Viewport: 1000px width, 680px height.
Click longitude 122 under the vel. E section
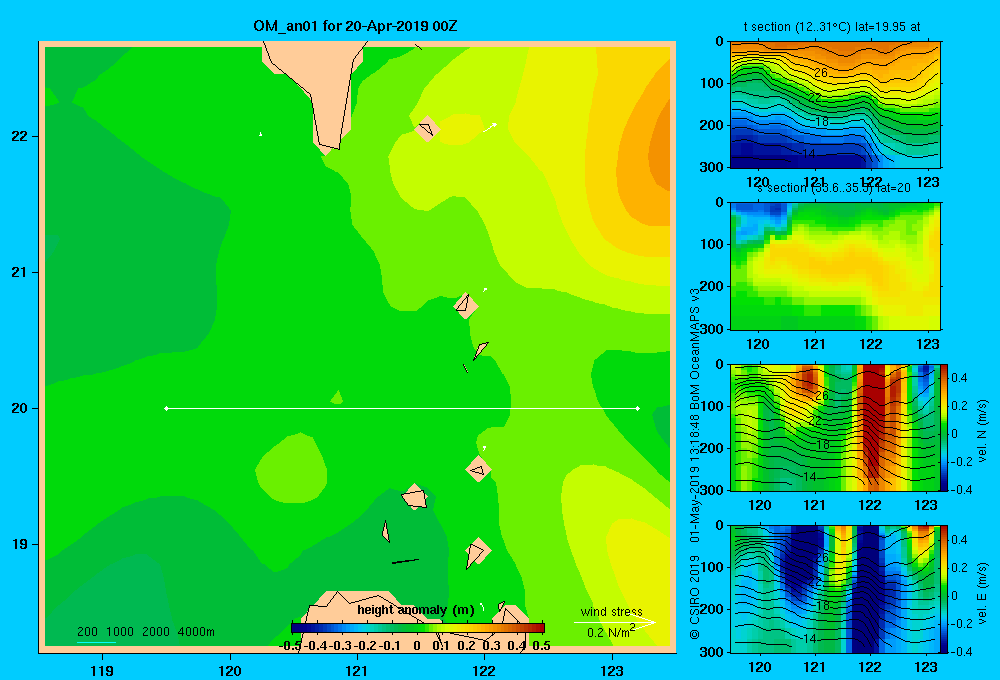870,667
